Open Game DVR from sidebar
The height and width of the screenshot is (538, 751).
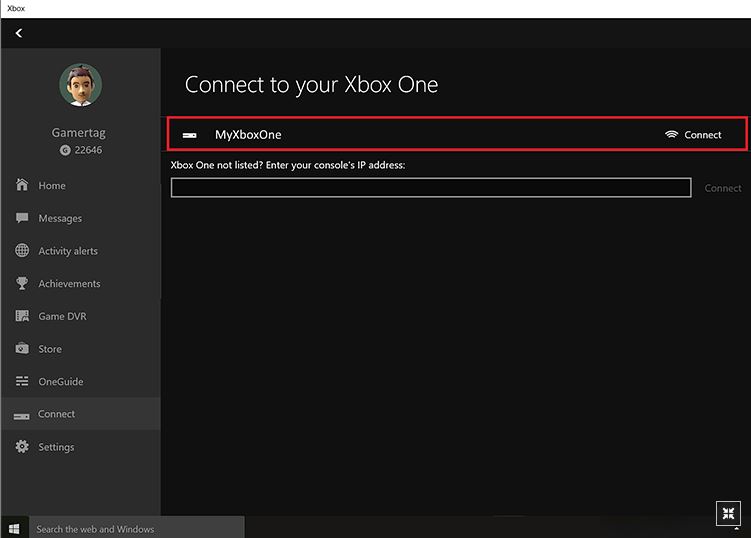[x=63, y=316]
